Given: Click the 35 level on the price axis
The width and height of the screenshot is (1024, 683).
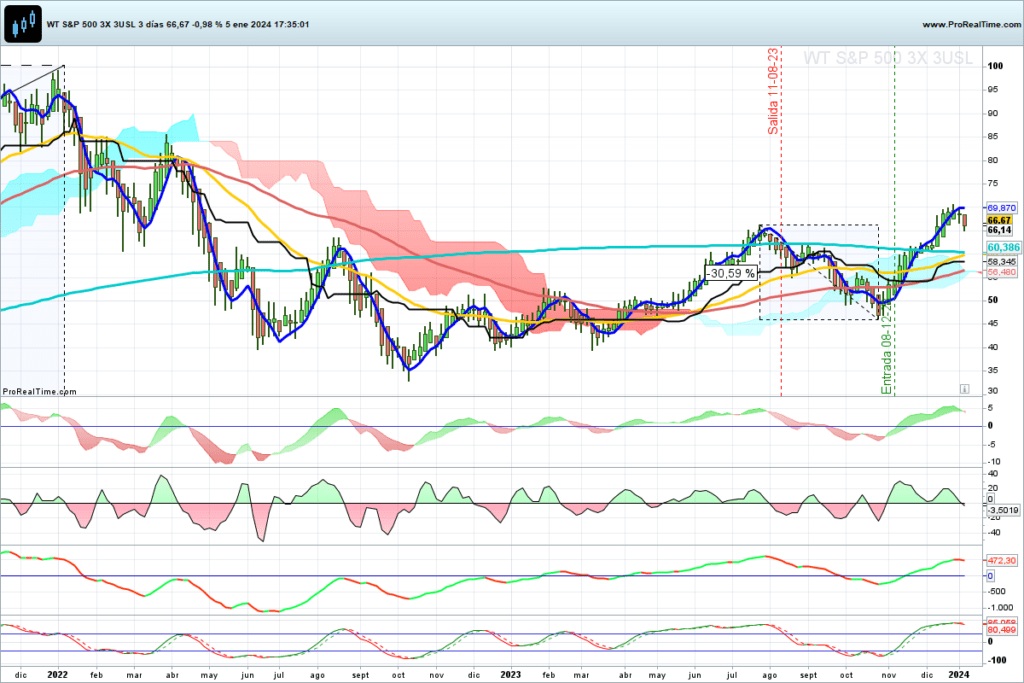Looking at the screenshot, I should pos(993,370).
